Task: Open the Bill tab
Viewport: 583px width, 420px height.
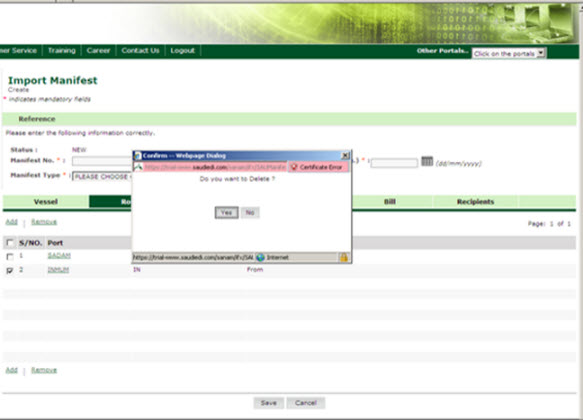Action: 390,201
